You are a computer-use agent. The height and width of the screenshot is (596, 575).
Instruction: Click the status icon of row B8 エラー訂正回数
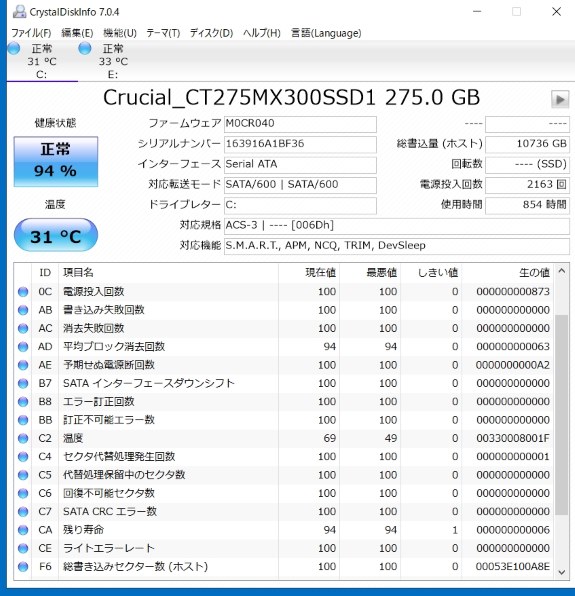[23, 402]
